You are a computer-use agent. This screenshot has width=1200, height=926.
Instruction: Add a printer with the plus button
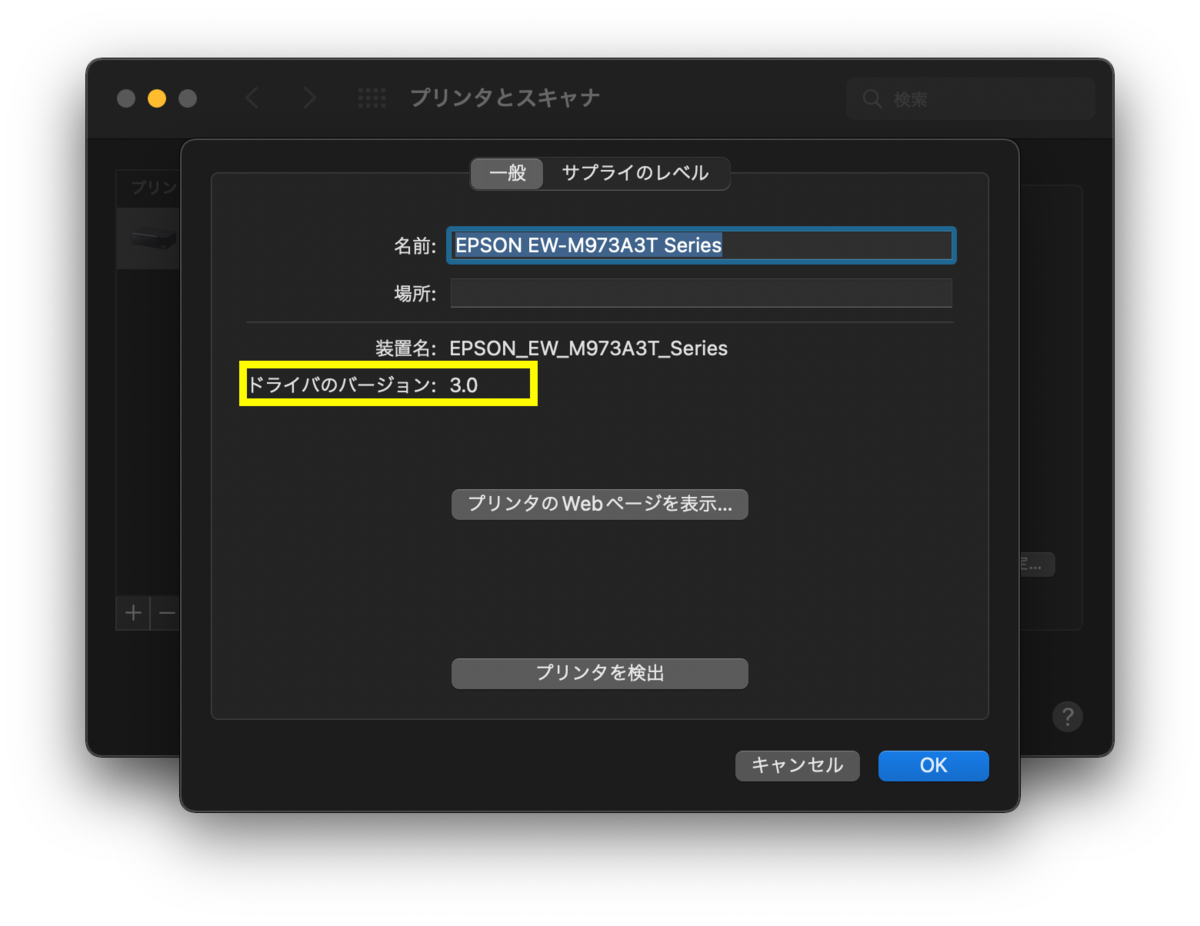(x=133, y=612)
